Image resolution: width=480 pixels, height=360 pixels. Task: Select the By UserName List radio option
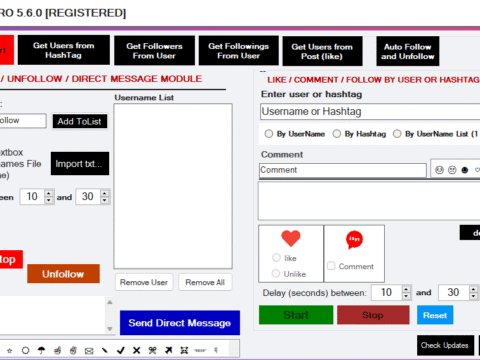(397, 134)
